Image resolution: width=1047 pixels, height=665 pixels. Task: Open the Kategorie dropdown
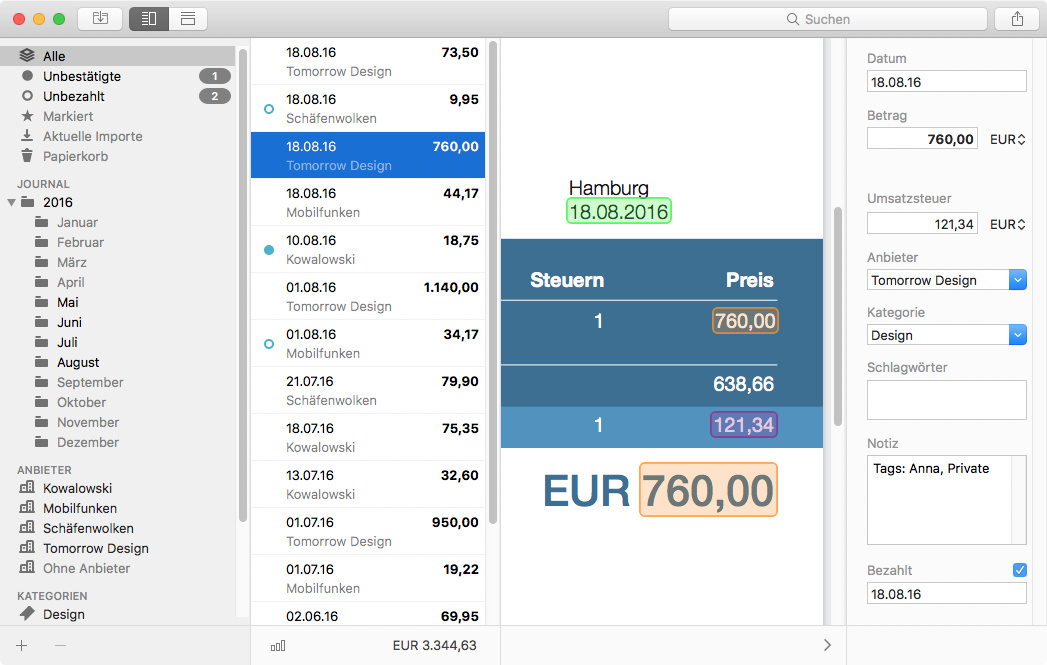[1018, 335]
